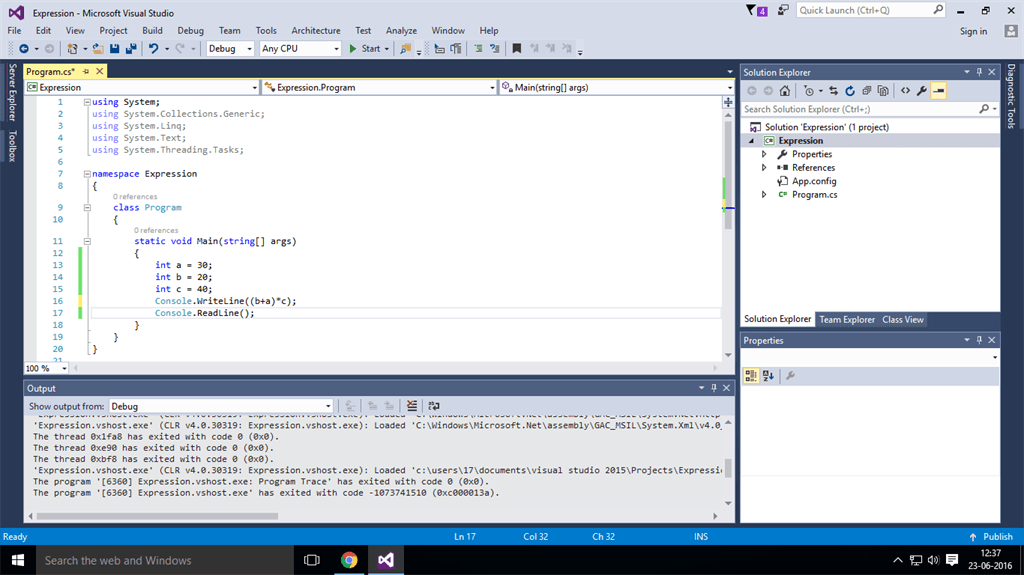Viewport: 1024px width, 575px height.
Task: Click Save All in the main toolbar
Action: coord(131,48)
